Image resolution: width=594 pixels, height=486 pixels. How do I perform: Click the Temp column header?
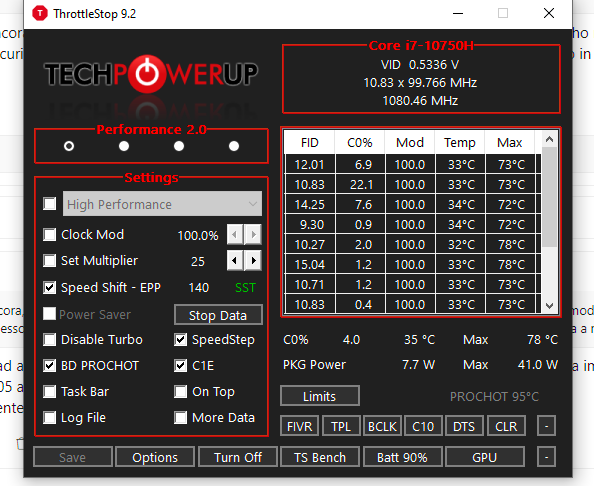click(x=460, y=142)
